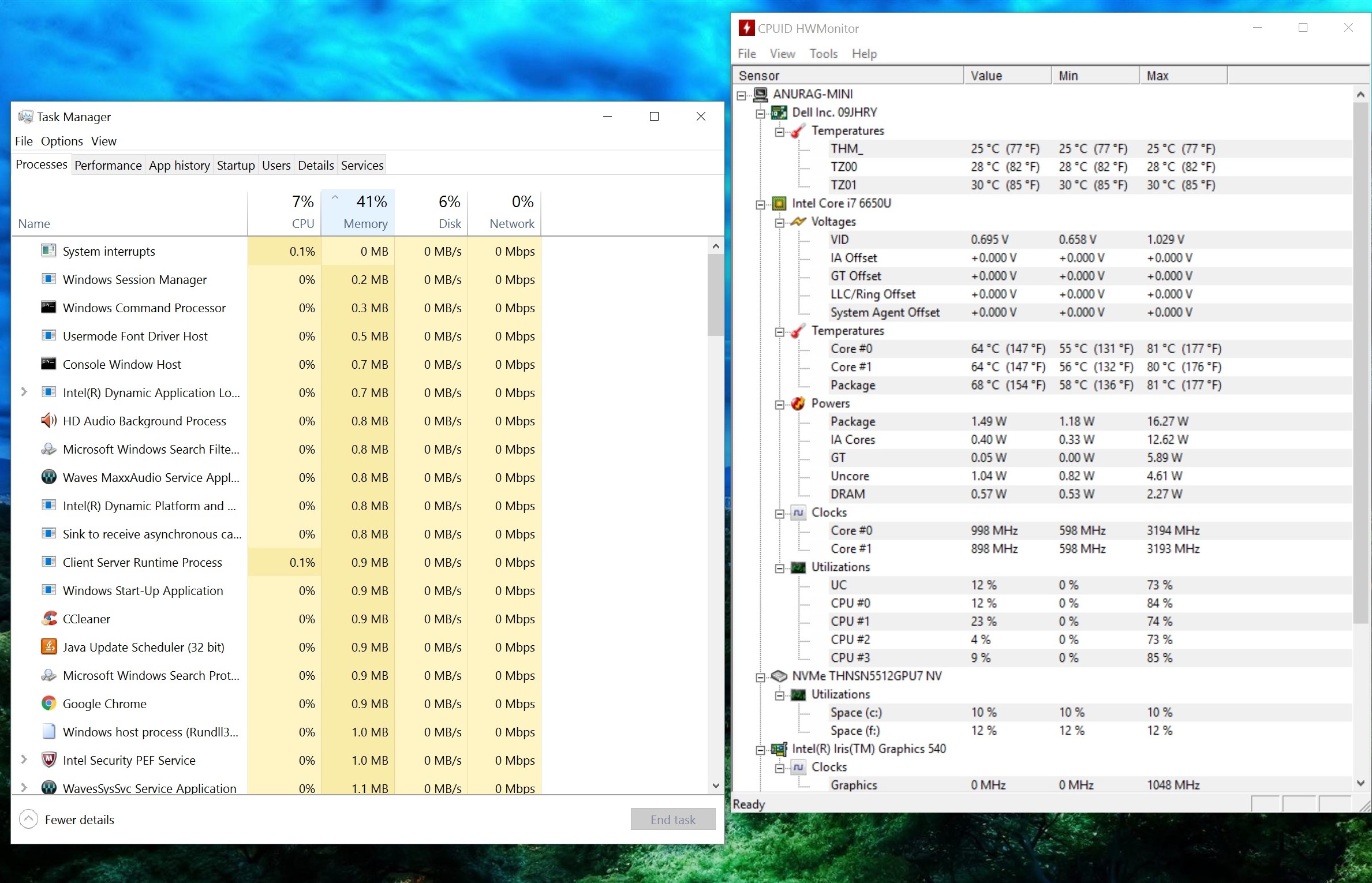Click Fewer details
Image resolution: width=1372 pixels, height=883 pixels.
(x=67, y=819)
